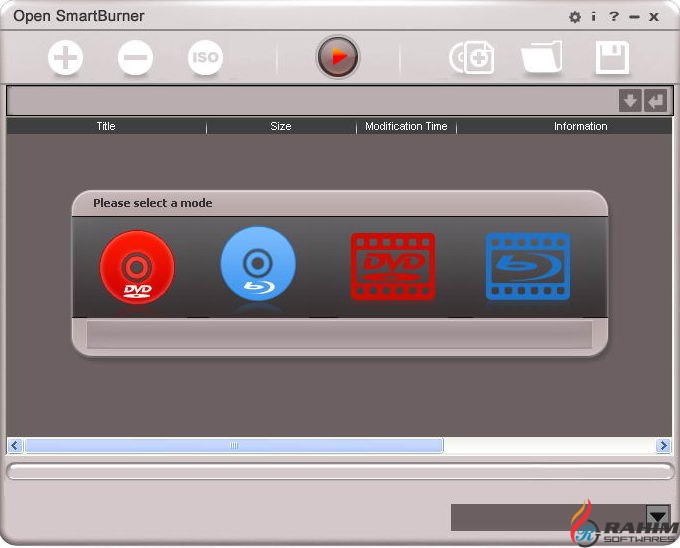This screenshot has height=548, width=680.
Task: Click the Remove (minus) toolbar button
Action: click(x=135, y=58)
